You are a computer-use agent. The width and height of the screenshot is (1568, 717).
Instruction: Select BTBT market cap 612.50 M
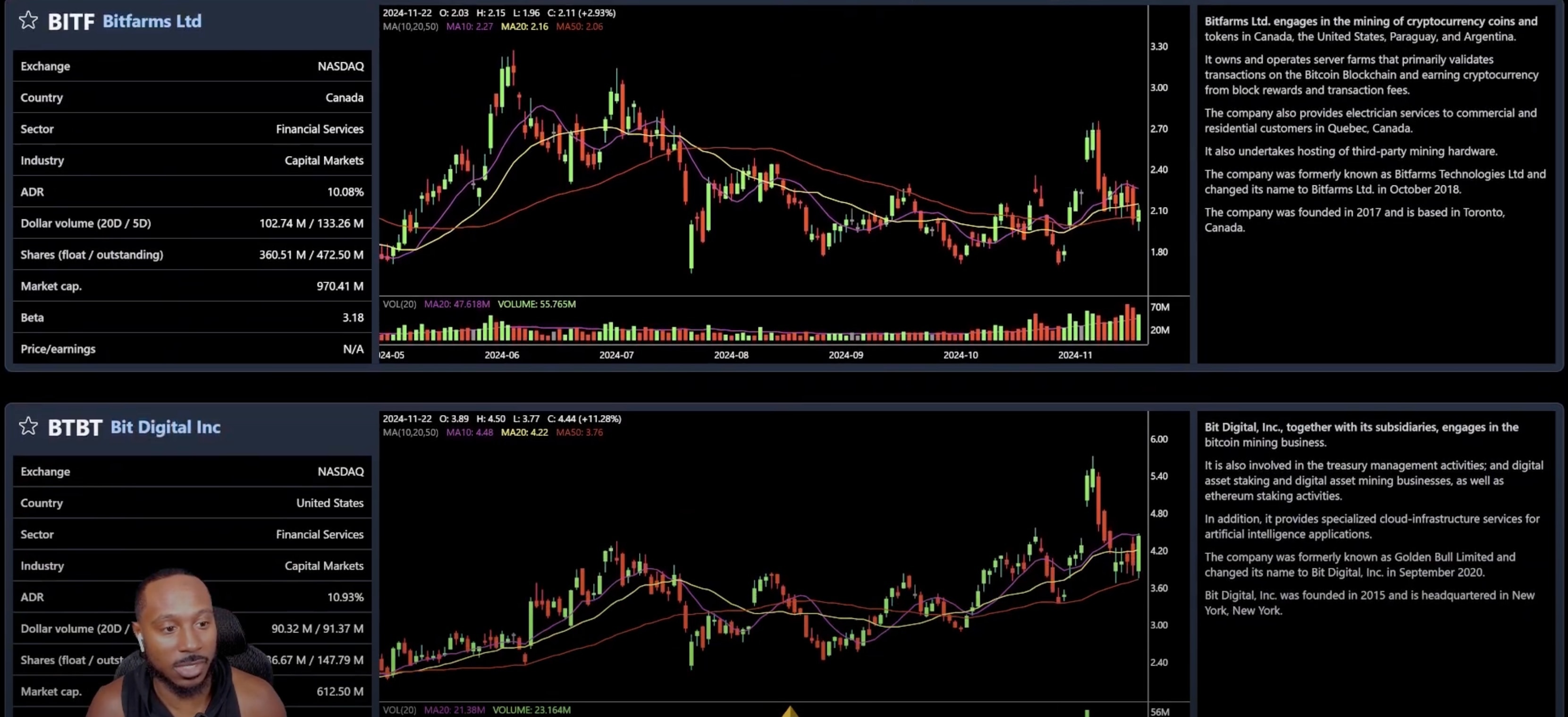pyautogui.click(x=340, y=692)
